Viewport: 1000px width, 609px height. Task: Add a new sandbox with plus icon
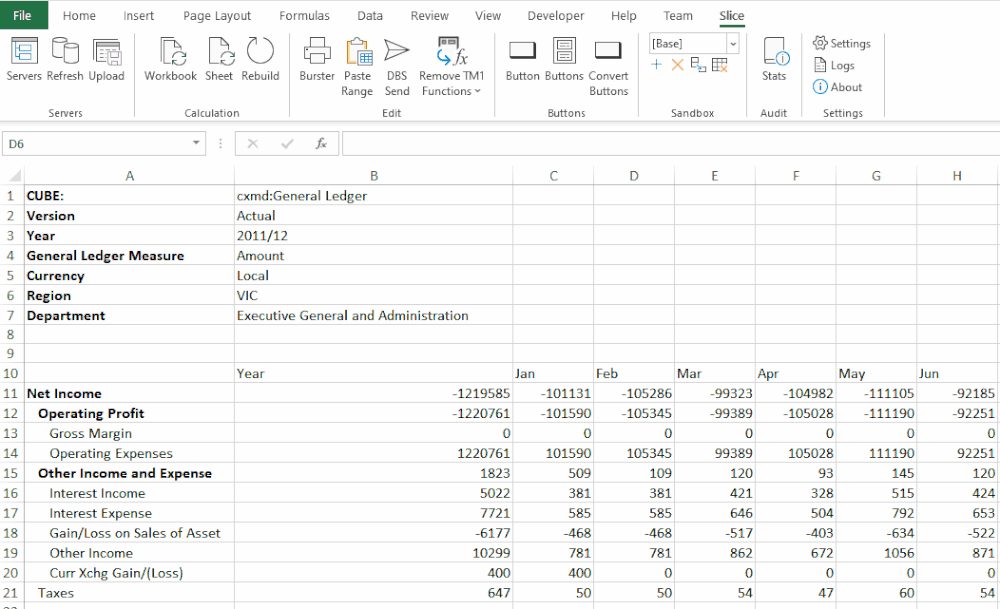coord(656,65)
